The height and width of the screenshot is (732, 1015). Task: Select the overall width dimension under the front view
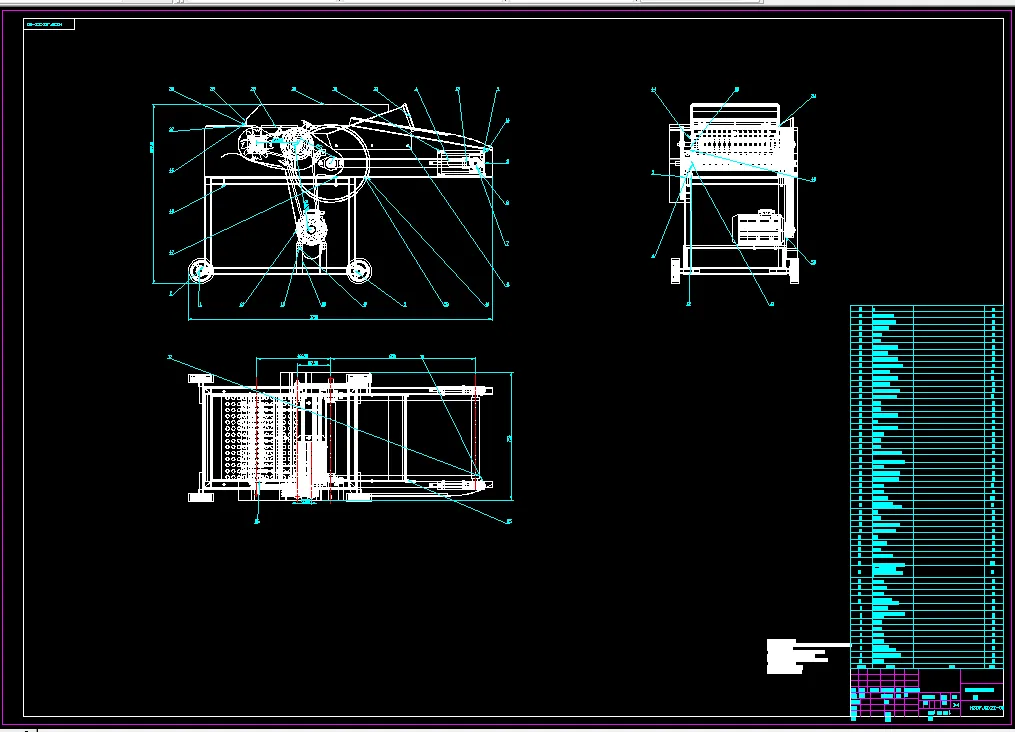340,317
